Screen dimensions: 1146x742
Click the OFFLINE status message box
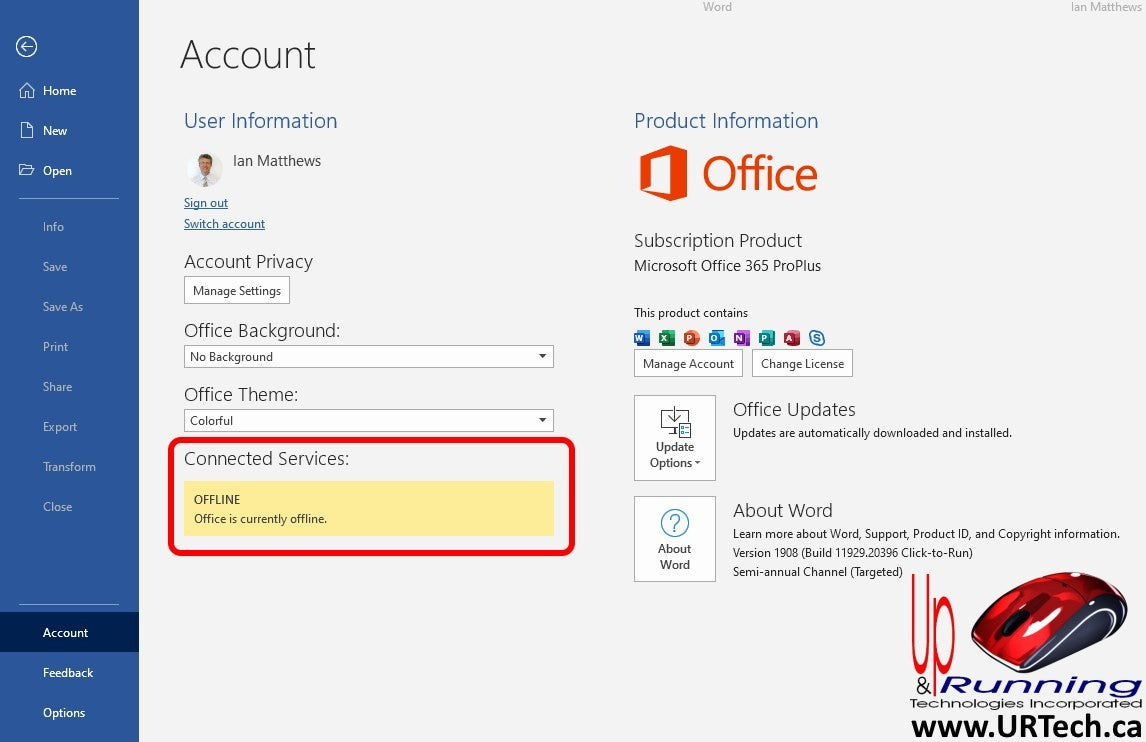point(368,508)
